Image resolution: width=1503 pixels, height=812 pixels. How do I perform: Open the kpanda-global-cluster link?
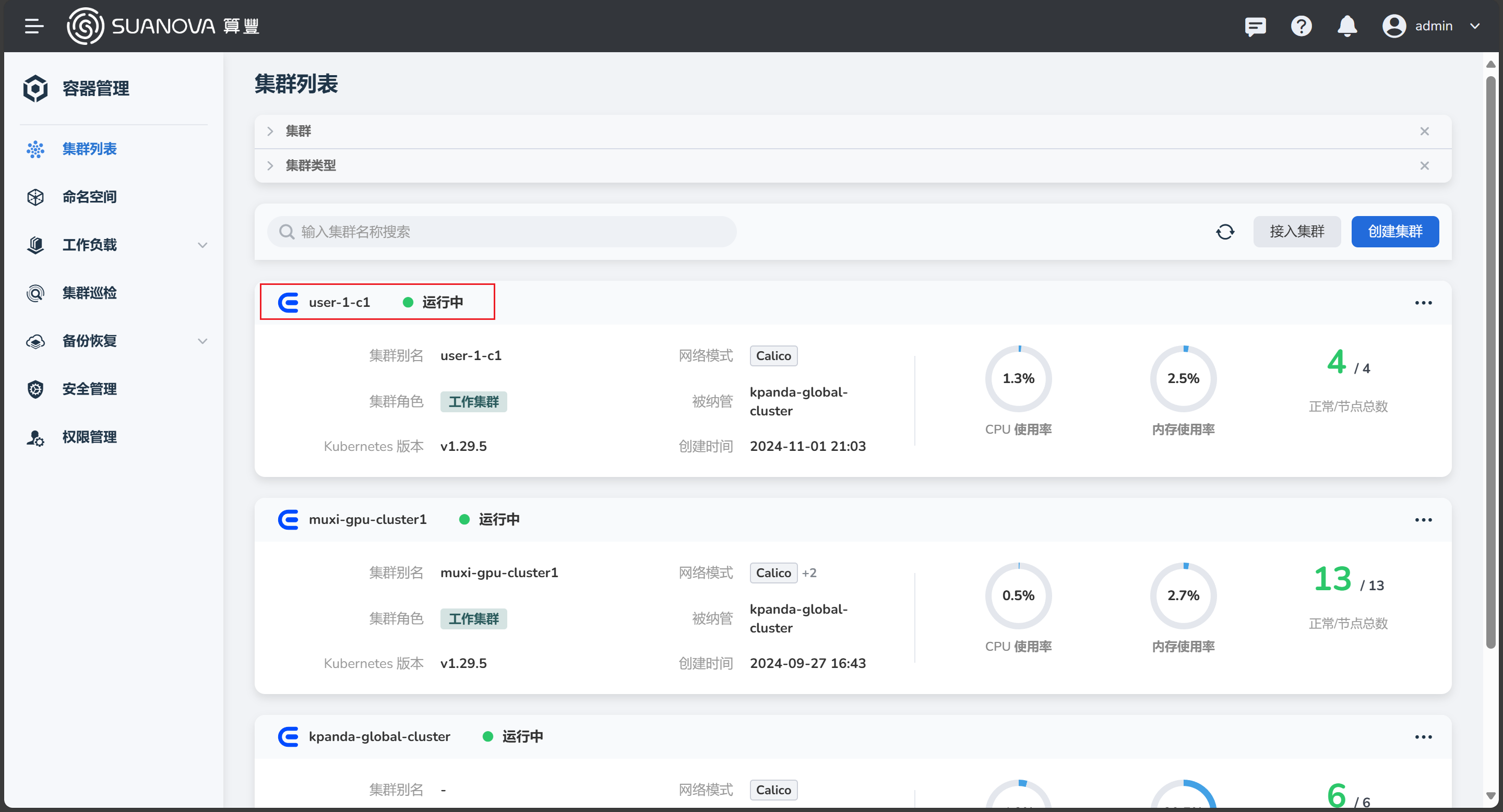[379, 736]
